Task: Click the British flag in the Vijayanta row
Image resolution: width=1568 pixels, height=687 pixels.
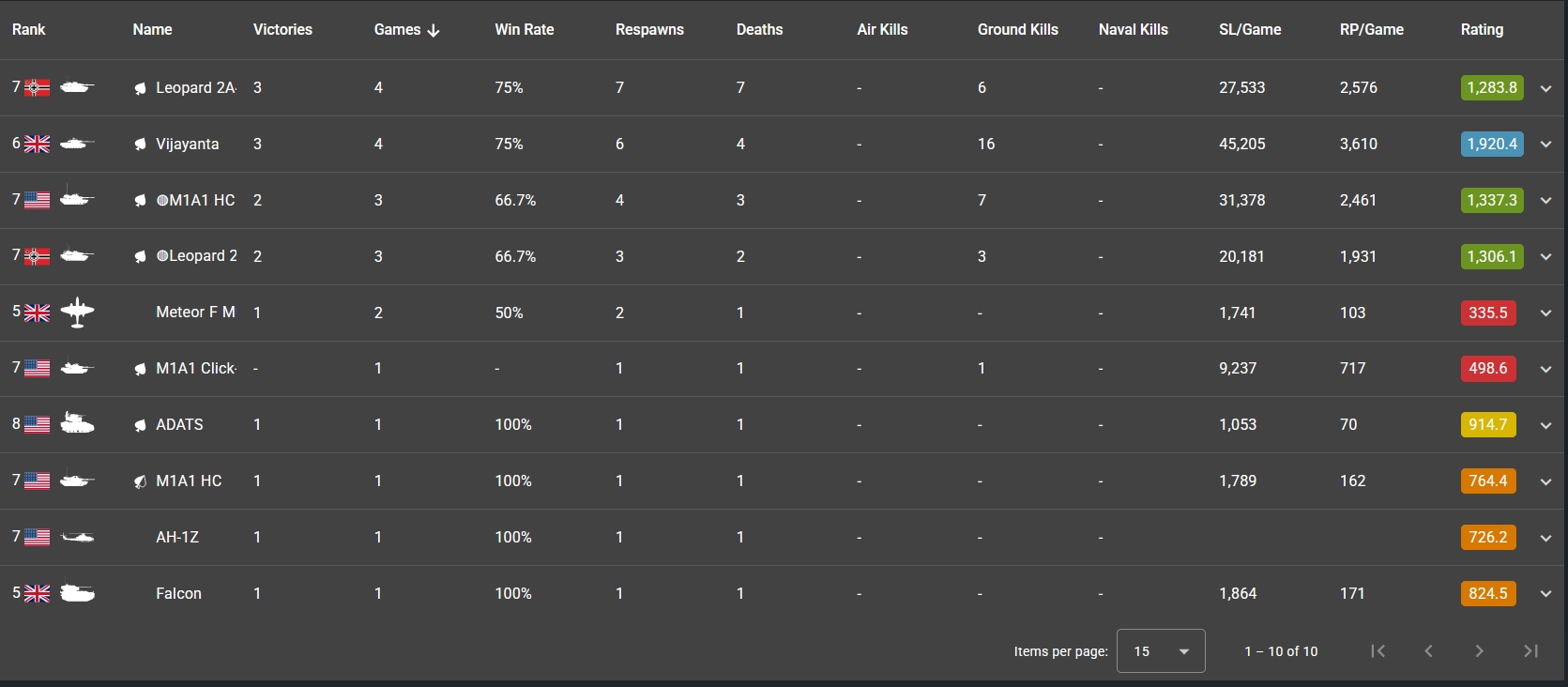Action: click(37, 144)
